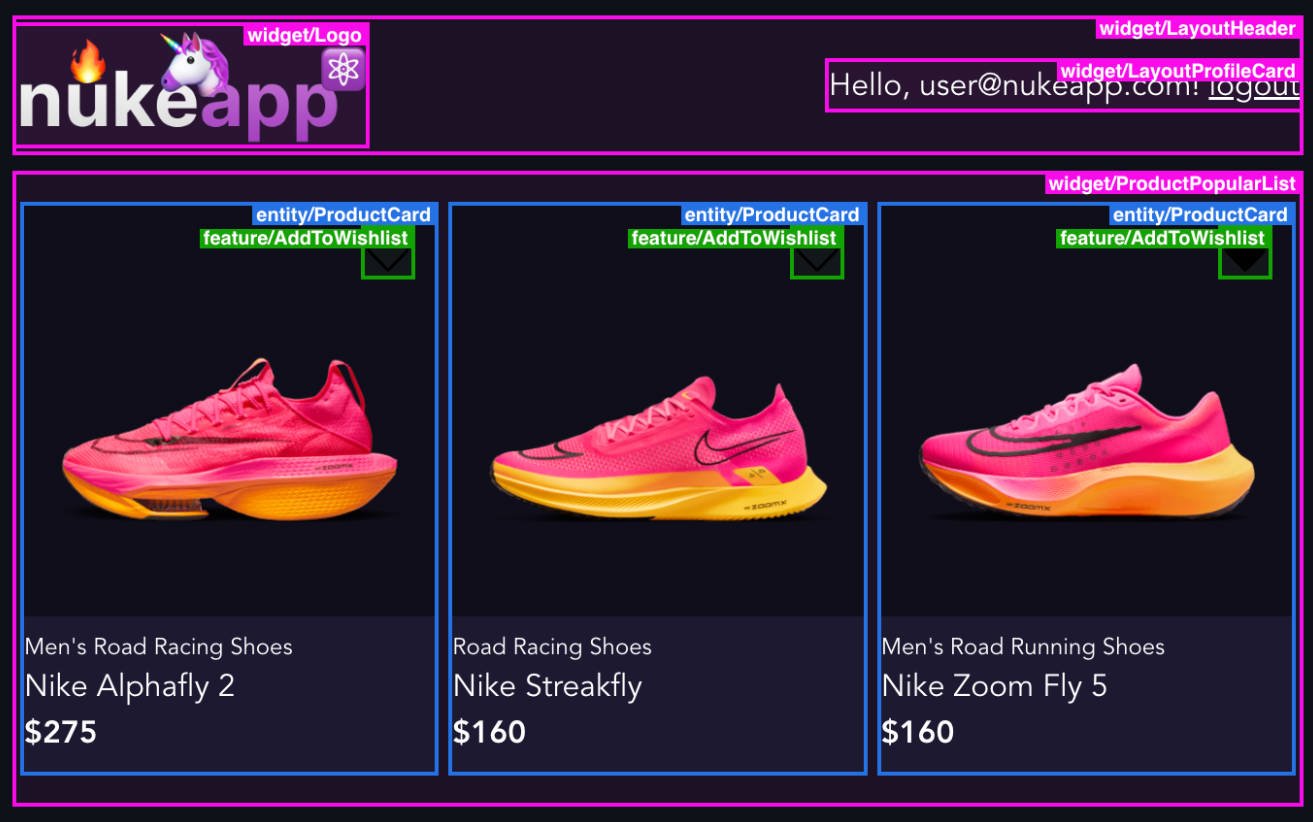Select the Nike Zoom Fly 5 product title

[x=994, y=687]
